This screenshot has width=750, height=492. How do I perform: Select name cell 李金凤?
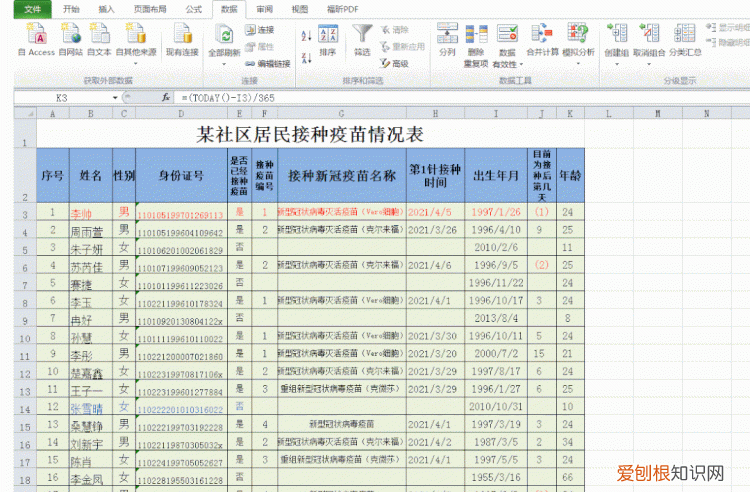pyautogui.click(x=91, y=477)
